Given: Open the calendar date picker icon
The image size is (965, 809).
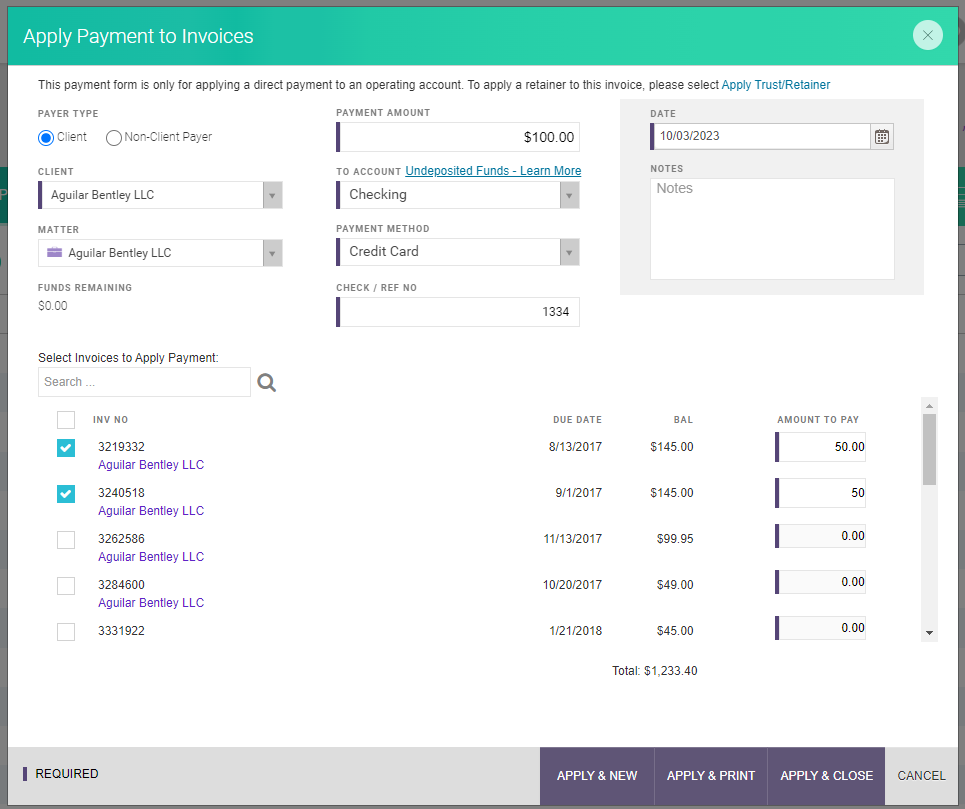Looking at the screenshot, I should (881, 136).
